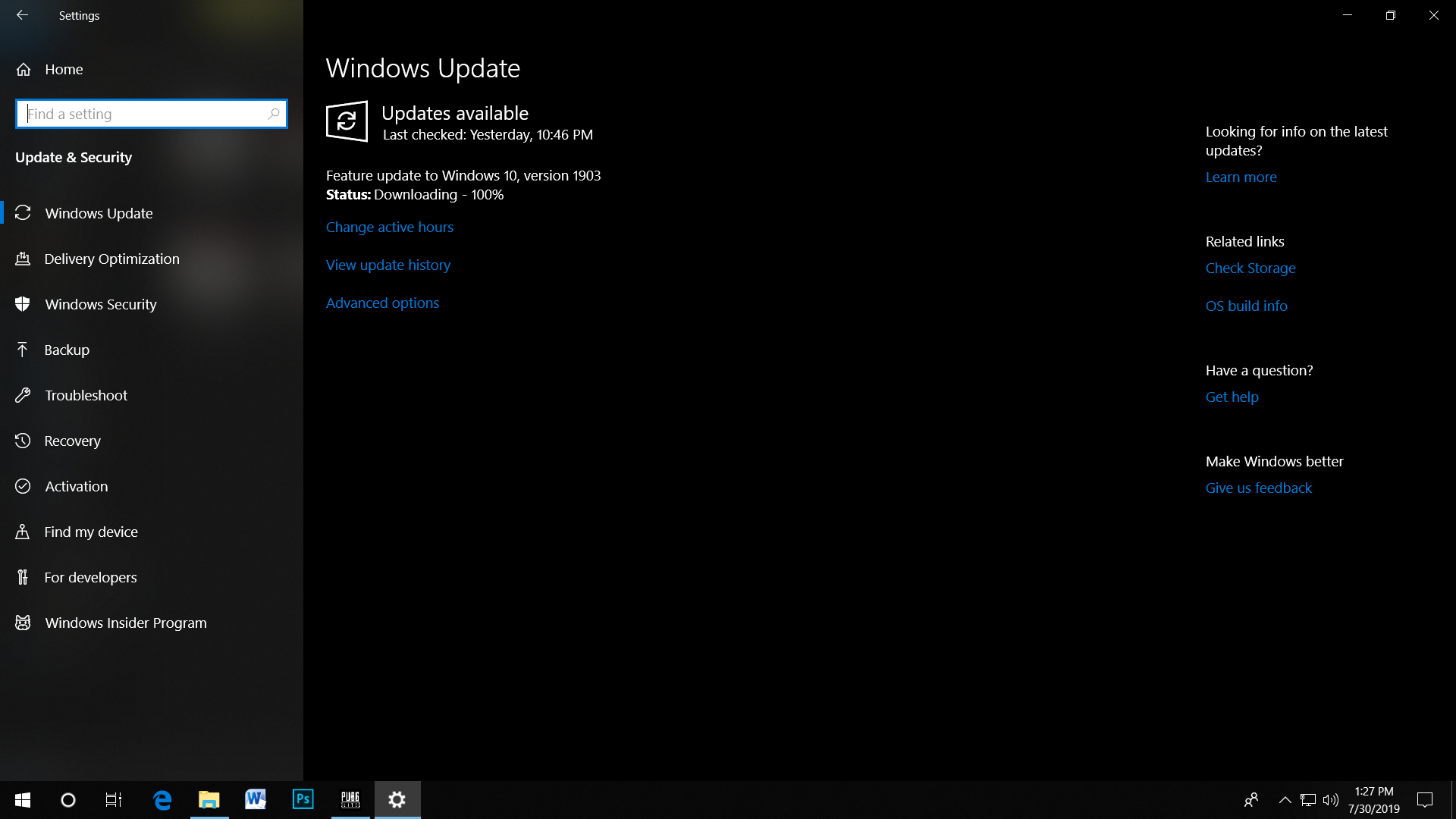The width and height of the screenshot is (1456, 819).
Task: Click the Feature update version 1903 text
Action: tap(463, 175)
